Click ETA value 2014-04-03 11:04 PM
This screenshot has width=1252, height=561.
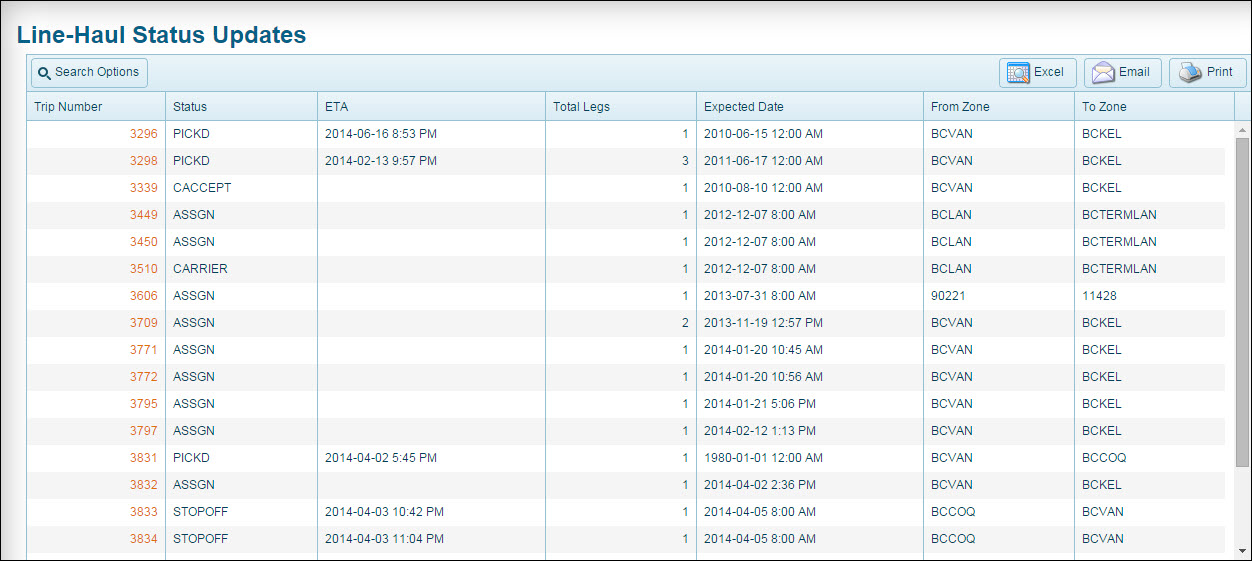tap(384, 539)
